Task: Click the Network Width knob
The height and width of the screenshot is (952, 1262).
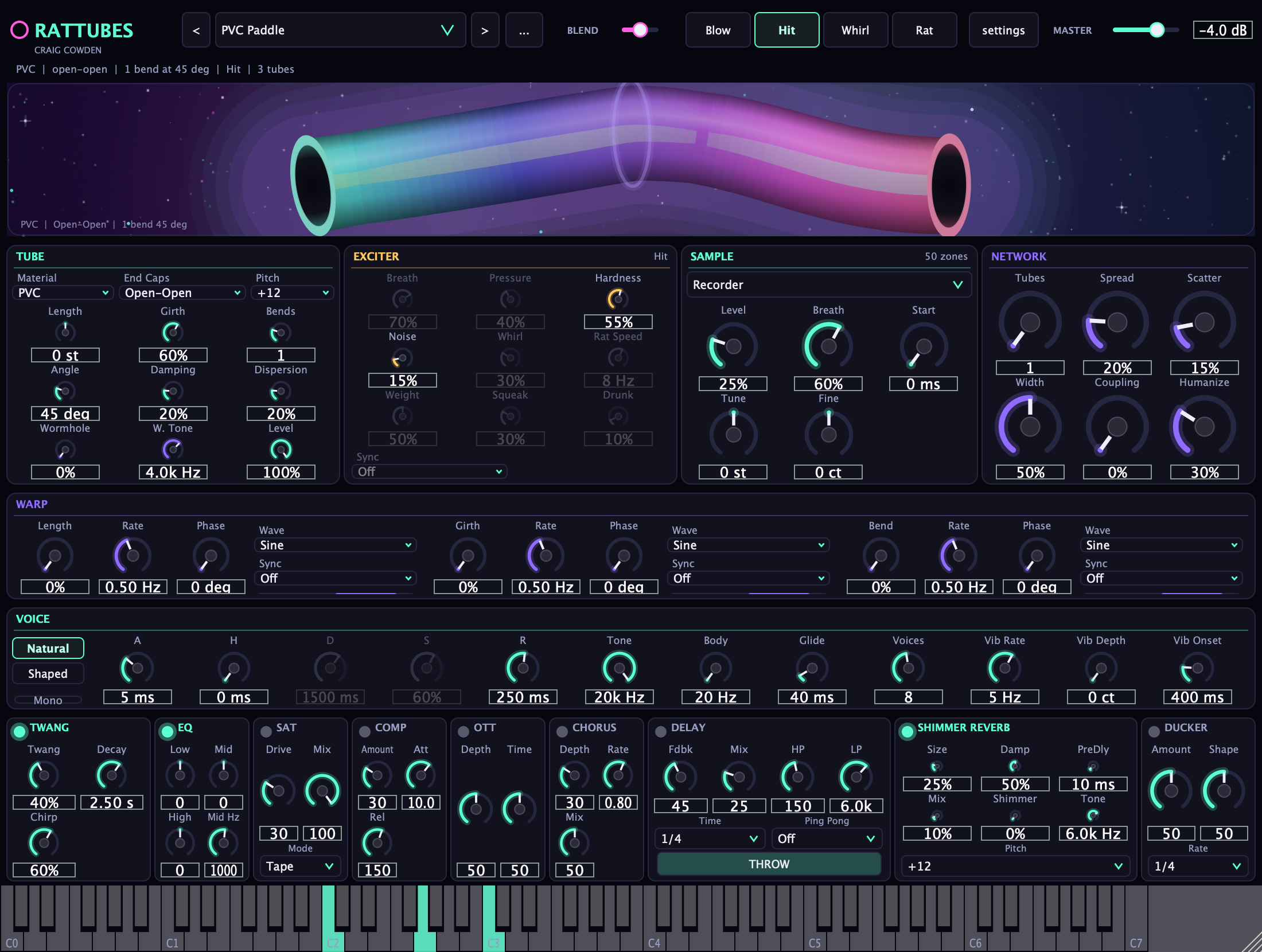Action: pos(1030,427)
